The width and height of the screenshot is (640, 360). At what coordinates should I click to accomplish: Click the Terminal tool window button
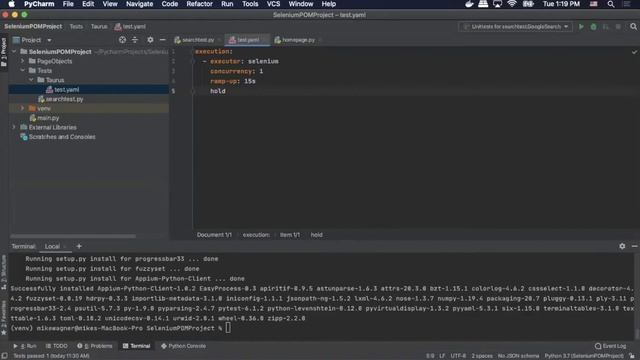point(136,346)
